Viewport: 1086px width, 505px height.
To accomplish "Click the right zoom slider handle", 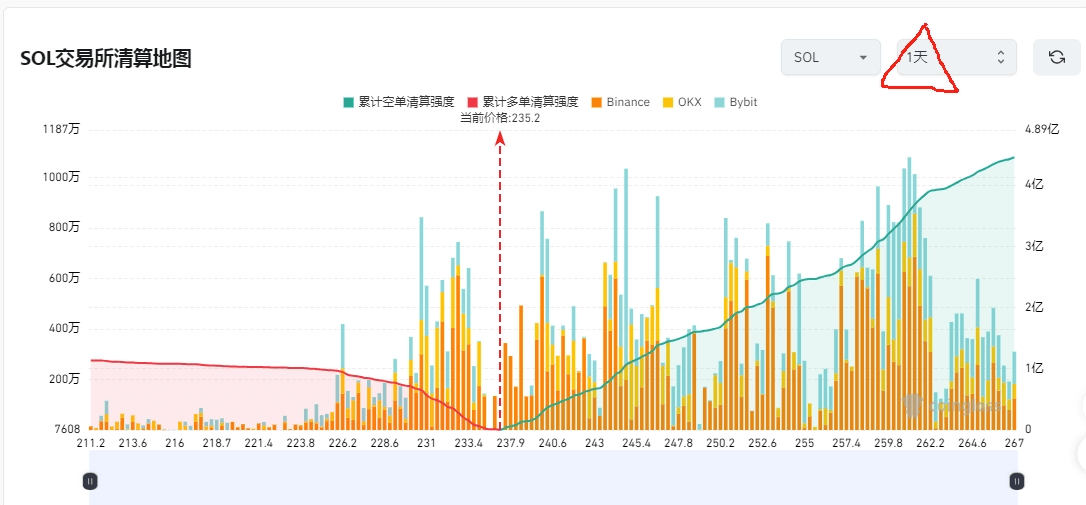I will coord(1017,481).
